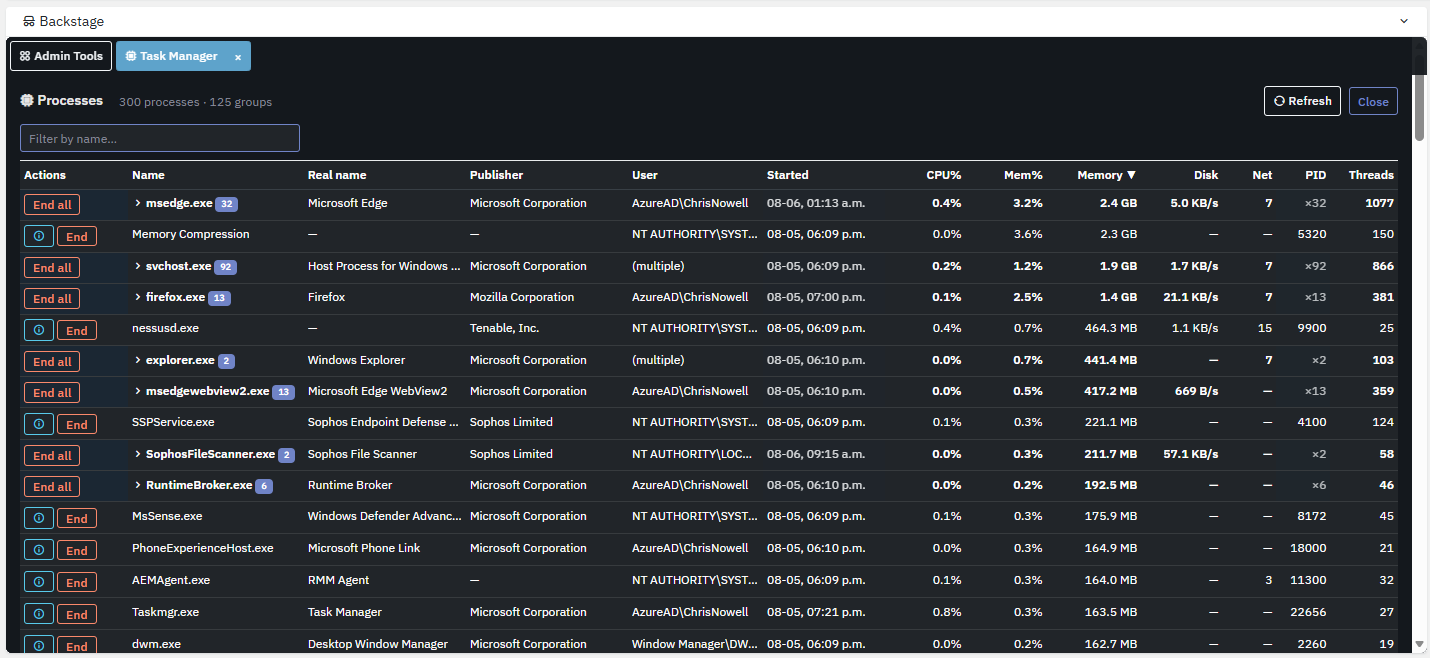Click the Backstage header icon

pyautogui.click(x=28, y=21)
